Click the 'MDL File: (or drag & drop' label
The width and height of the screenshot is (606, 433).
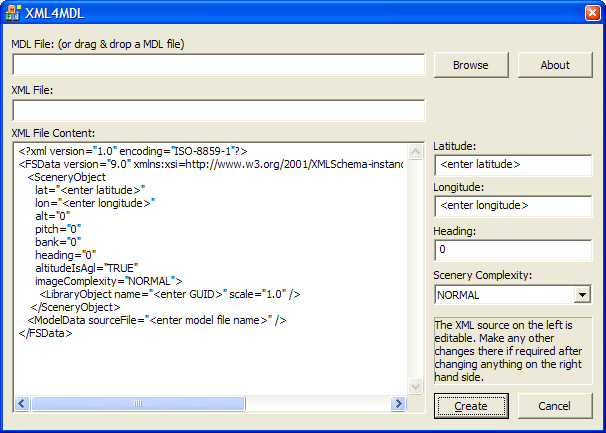[98, 44]
